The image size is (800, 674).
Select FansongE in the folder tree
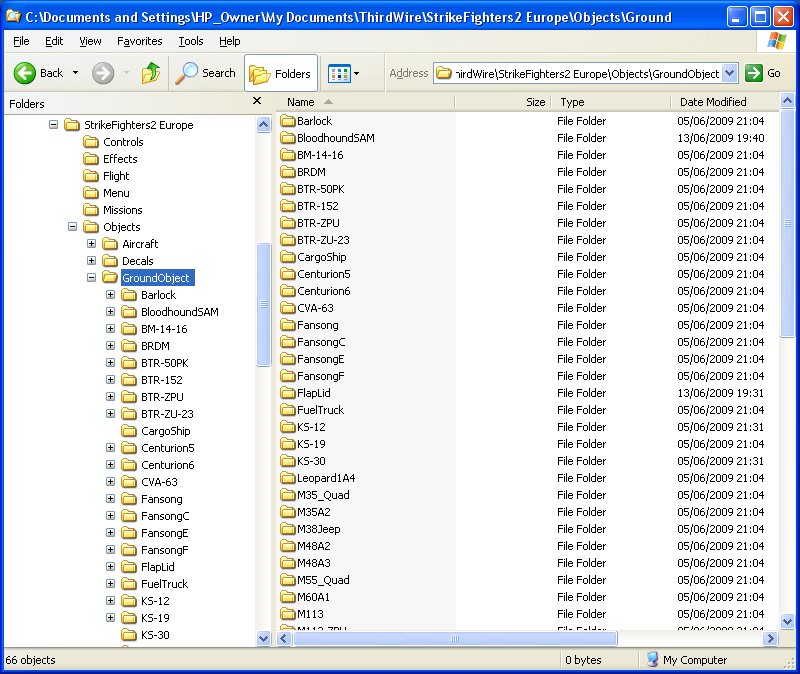(164, 533)
